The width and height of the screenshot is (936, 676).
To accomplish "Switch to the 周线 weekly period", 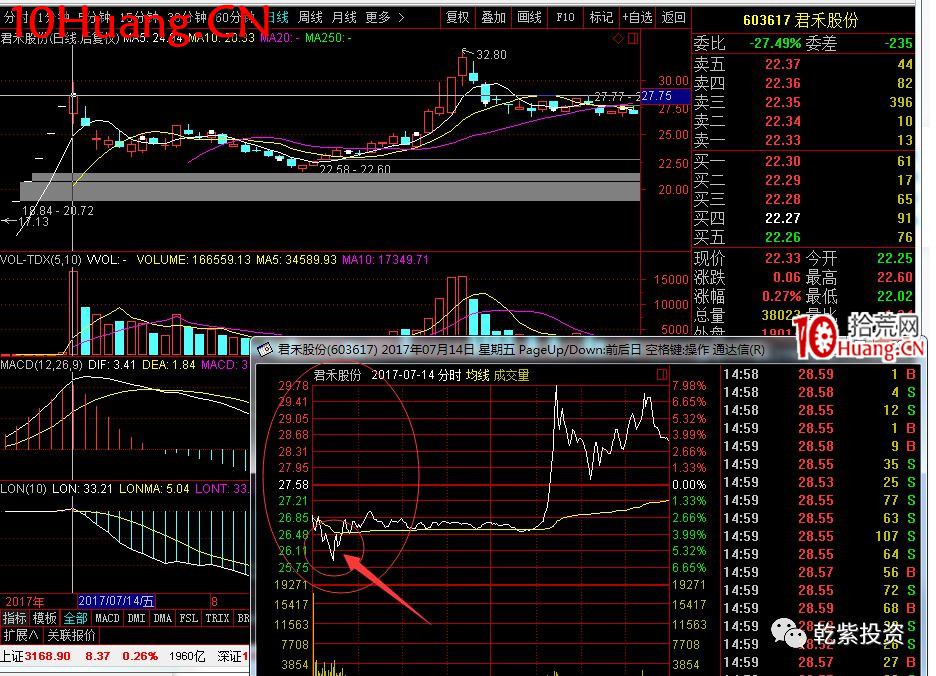I will point(310,17).
